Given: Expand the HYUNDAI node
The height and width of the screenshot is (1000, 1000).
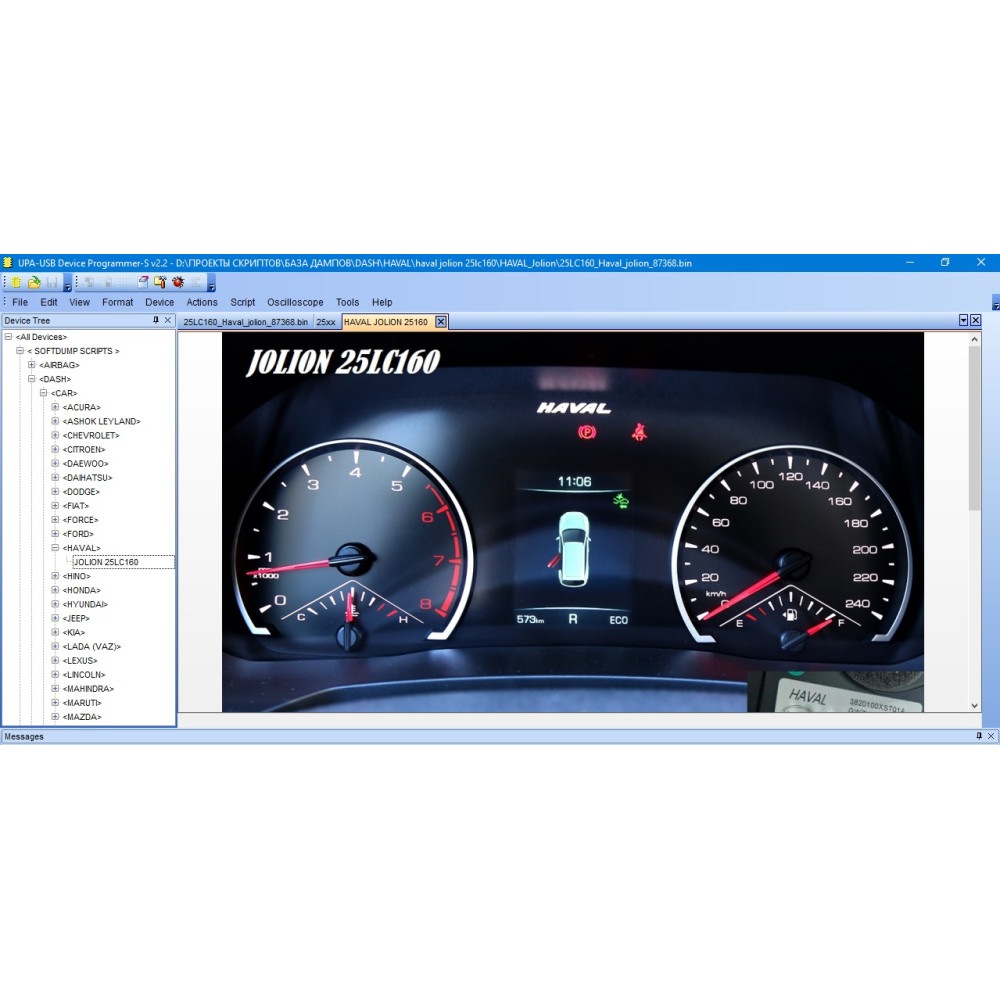Looking at the screenshot, I should click(x=55, y=604).
